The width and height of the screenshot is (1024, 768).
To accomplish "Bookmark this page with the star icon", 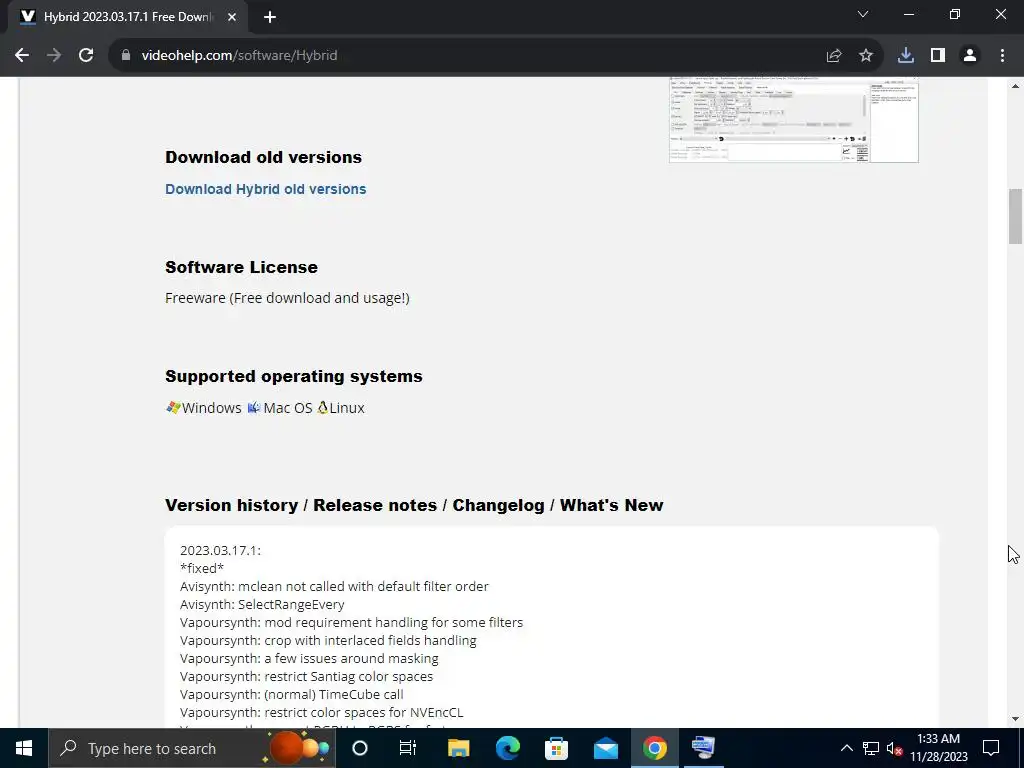I will tap(866, 56).
